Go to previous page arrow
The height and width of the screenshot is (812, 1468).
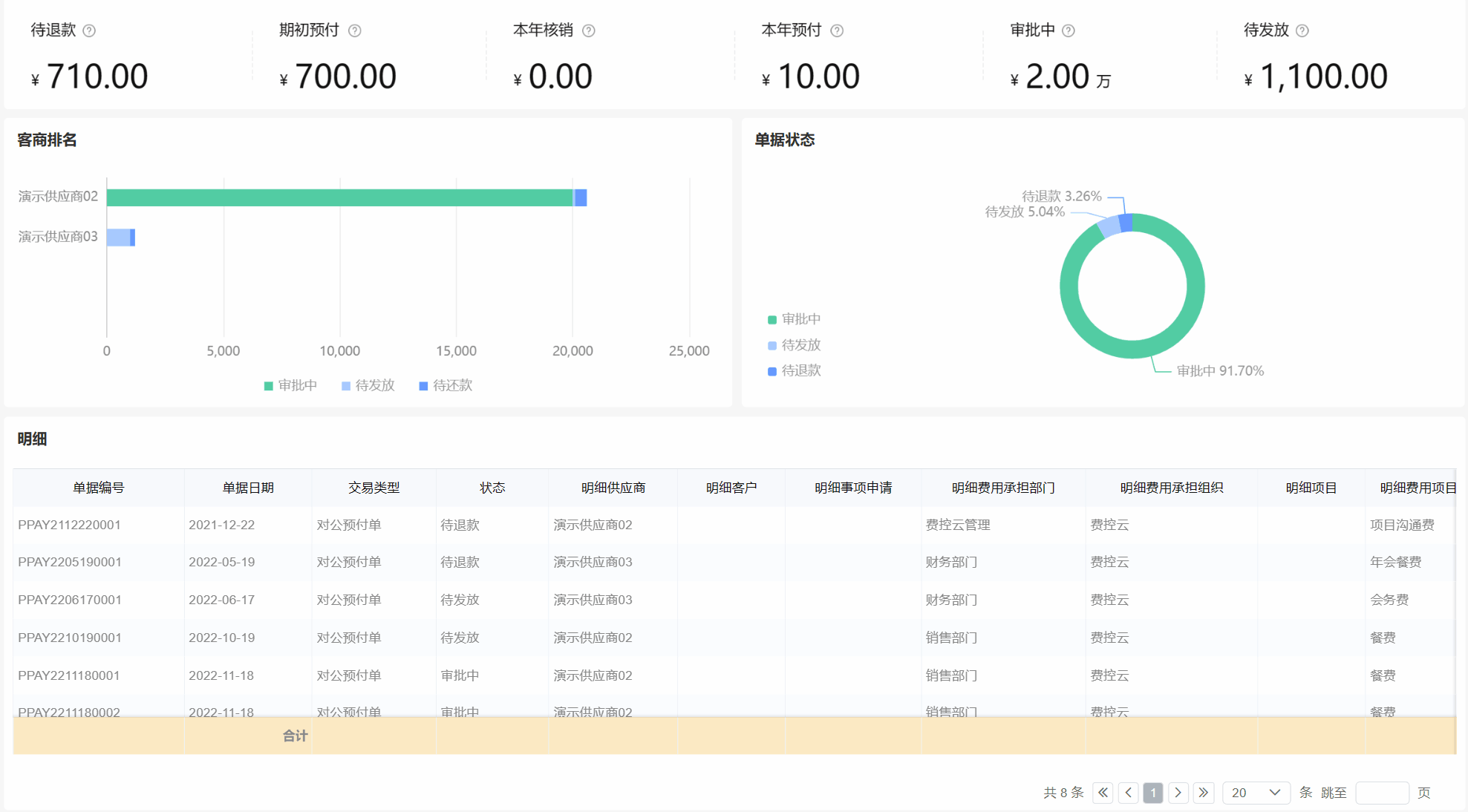pyautogui.click(x=1129, y=793)
